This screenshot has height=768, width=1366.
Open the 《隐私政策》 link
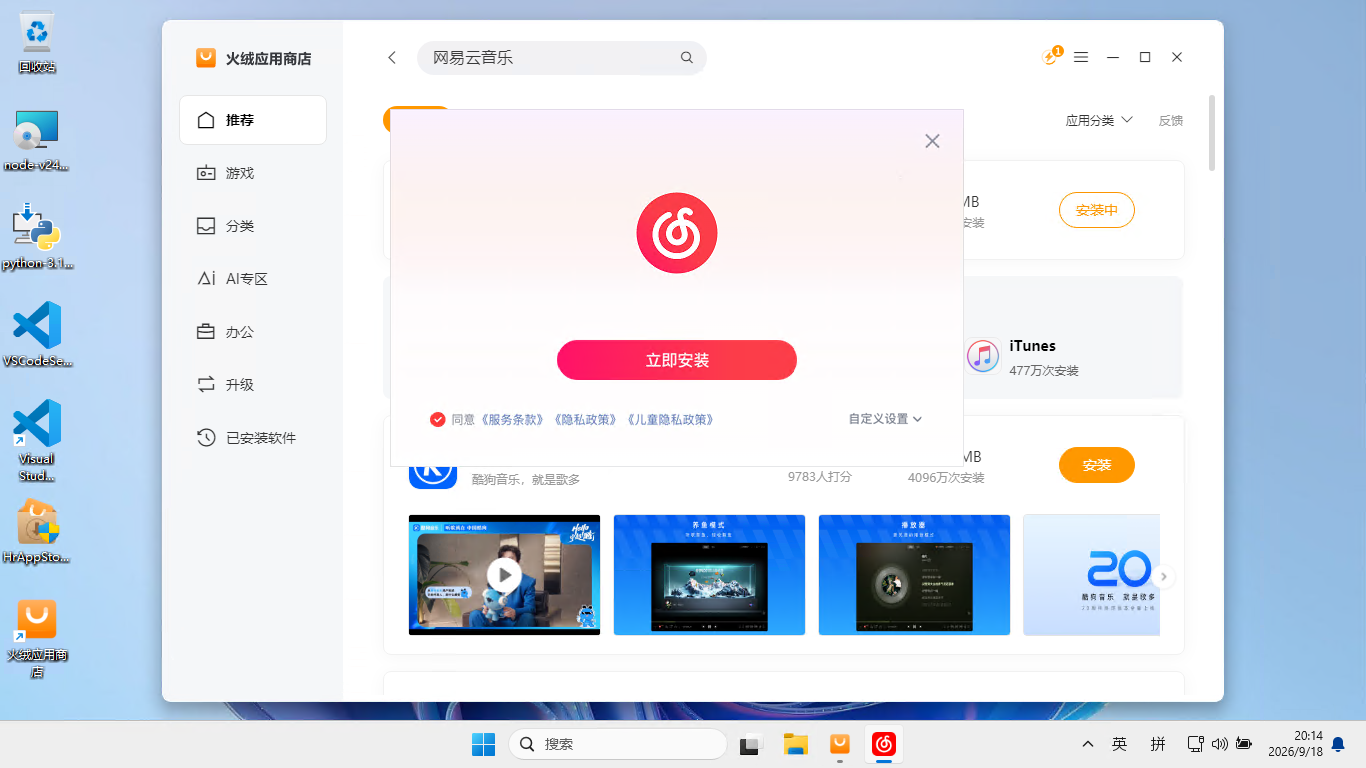pyautogui.click(x=586, y=419)
